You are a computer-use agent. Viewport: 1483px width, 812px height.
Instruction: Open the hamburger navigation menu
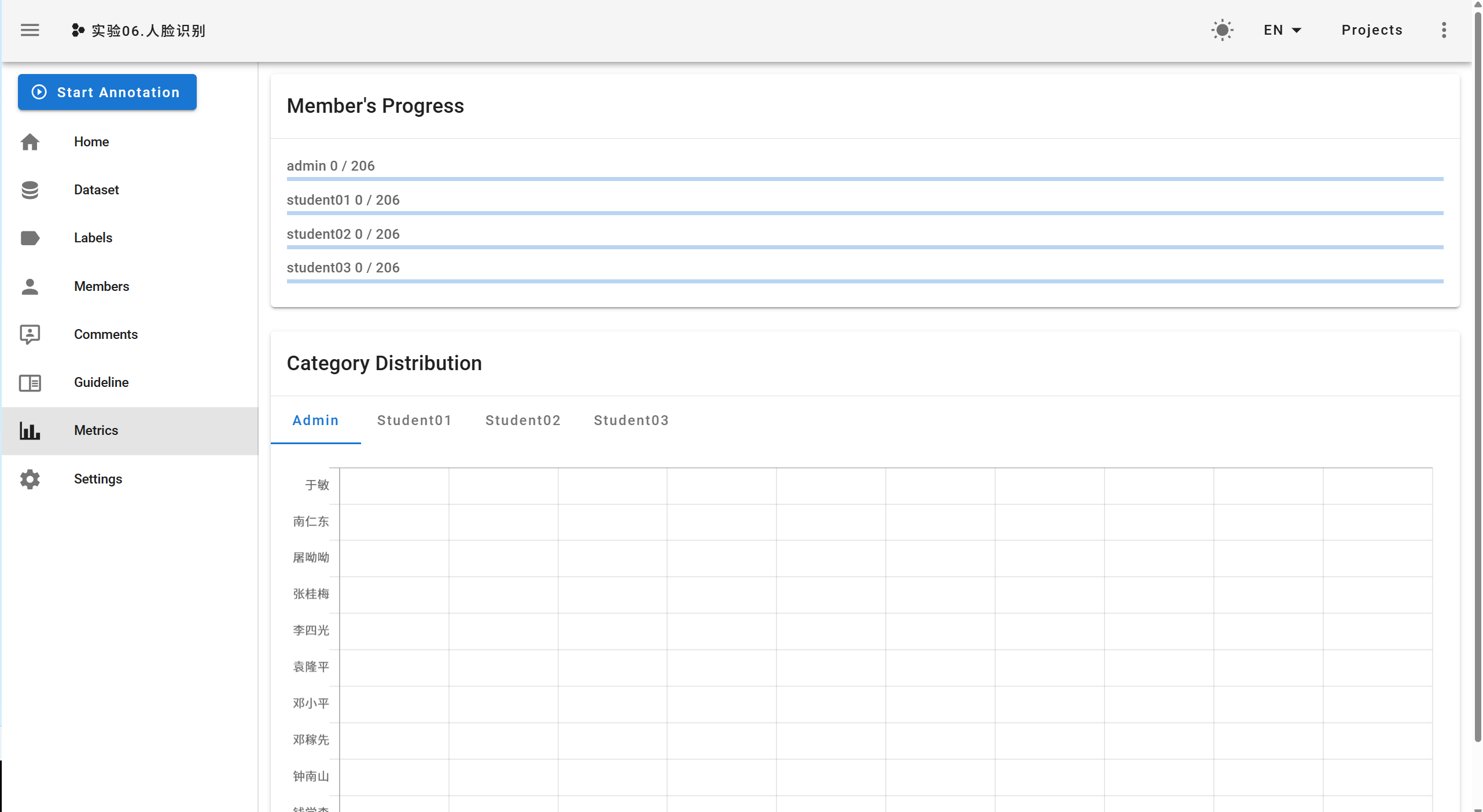(x=30, y=30)
